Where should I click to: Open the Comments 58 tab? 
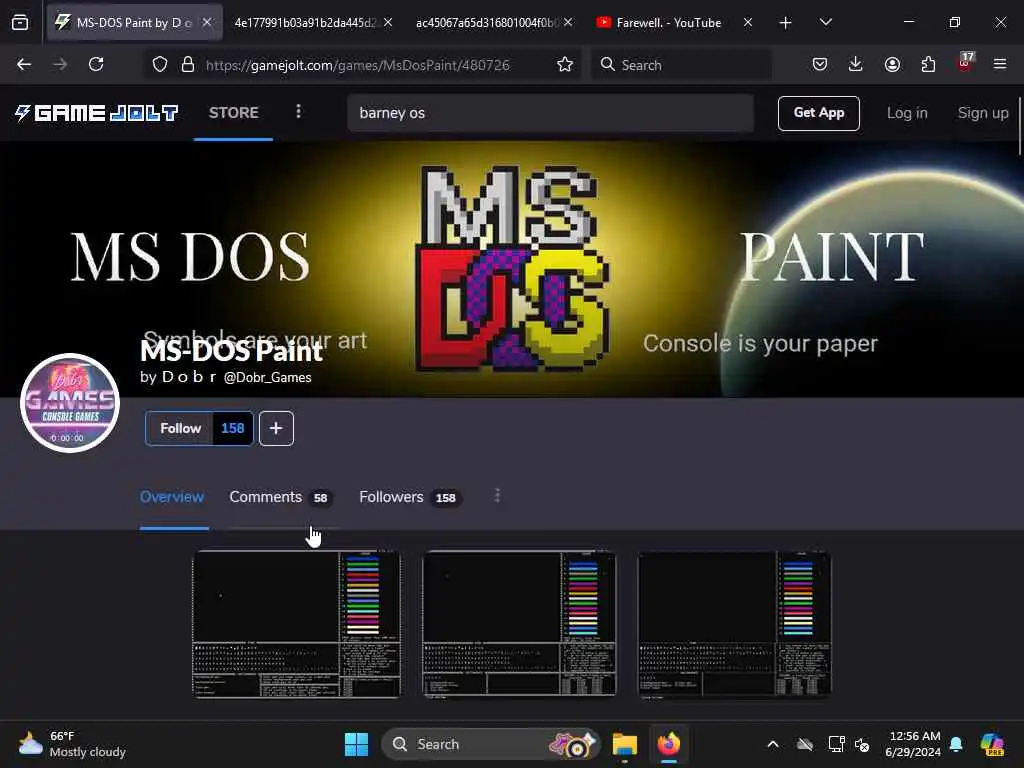click(x=281, y=497)
